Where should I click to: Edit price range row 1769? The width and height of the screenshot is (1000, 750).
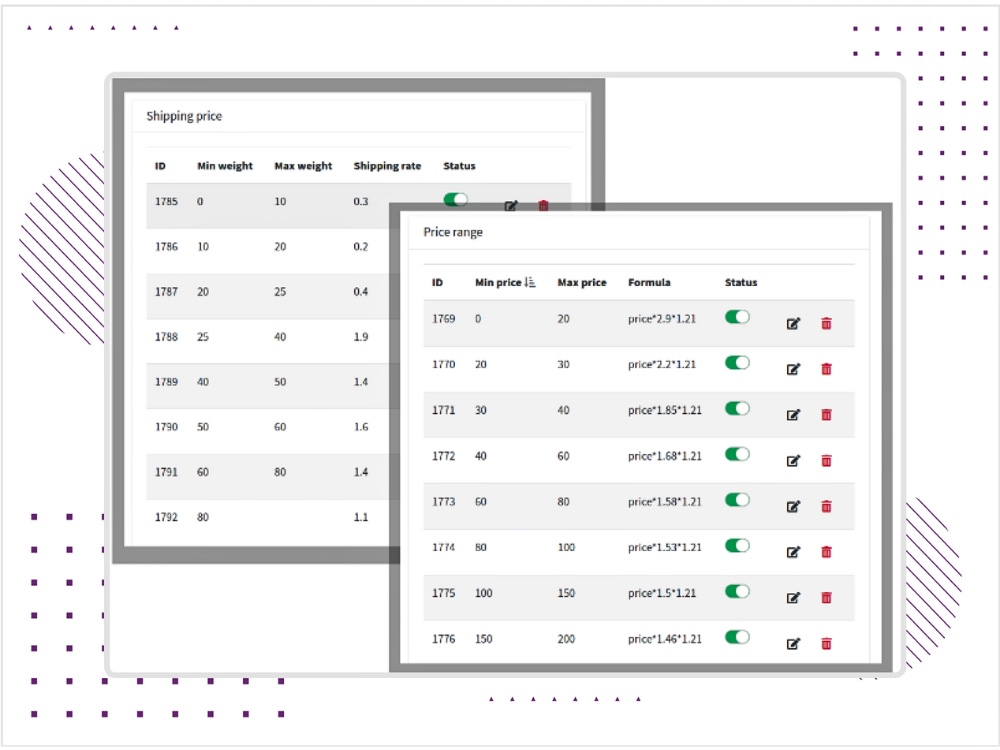pyautogui.click(x=793, y=323)
